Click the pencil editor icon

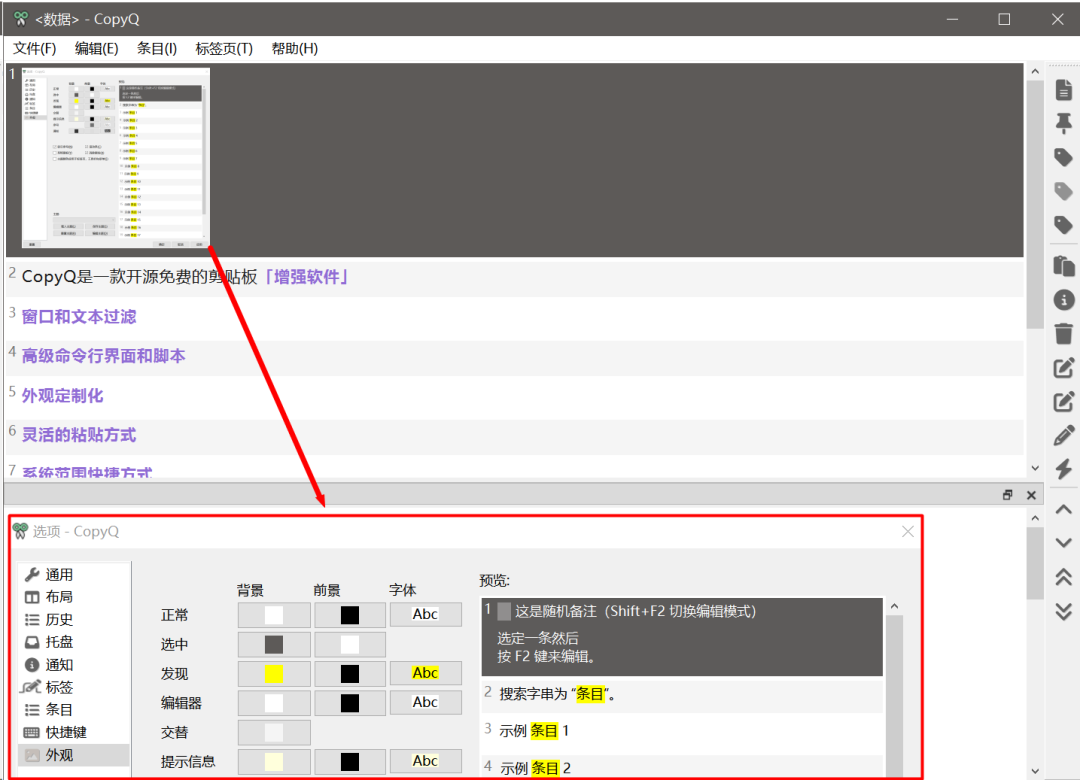click(x=1063, y=435)
